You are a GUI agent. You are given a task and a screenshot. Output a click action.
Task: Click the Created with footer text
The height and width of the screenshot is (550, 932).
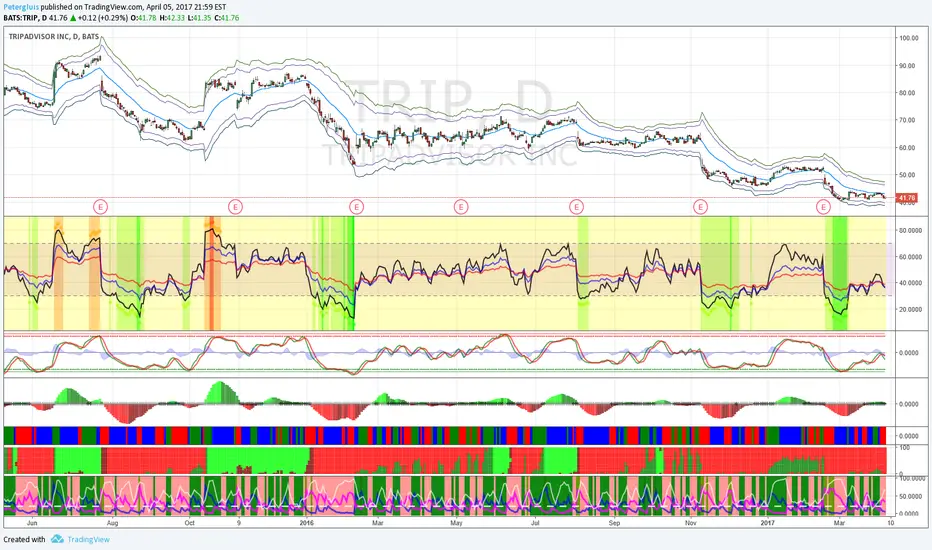click(24, 539)
